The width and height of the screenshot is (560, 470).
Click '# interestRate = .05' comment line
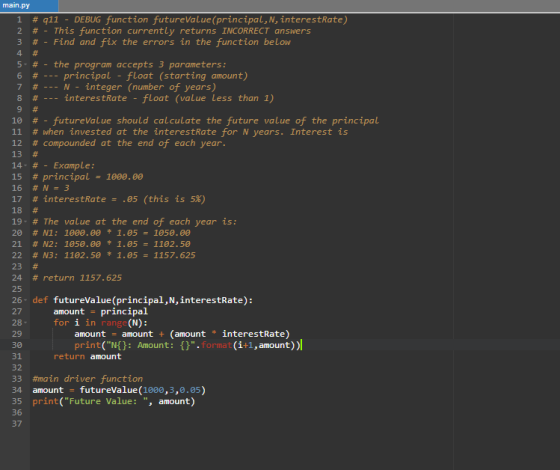[x=119, y=199]
